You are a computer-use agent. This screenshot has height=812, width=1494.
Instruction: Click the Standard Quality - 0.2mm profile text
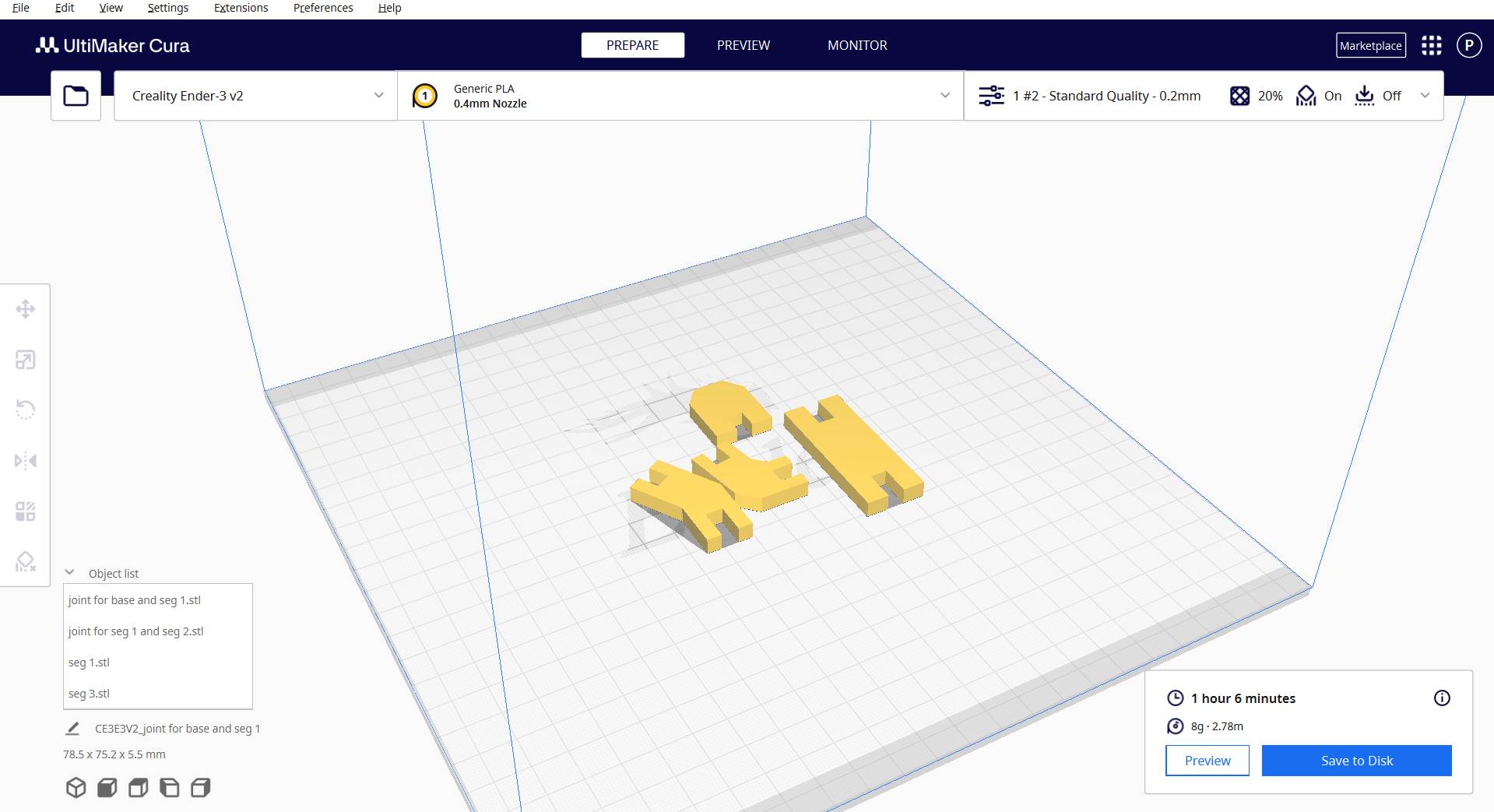(x=1106, y=96)
